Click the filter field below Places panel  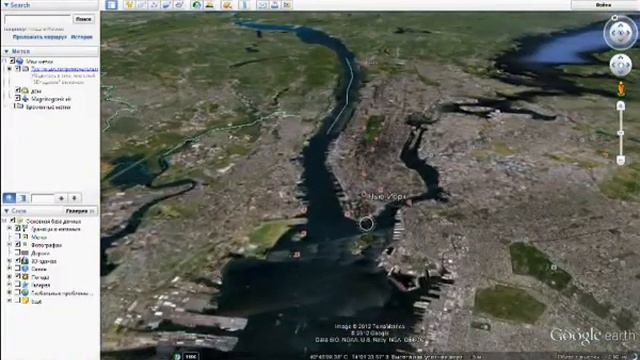tap(42, 198)
